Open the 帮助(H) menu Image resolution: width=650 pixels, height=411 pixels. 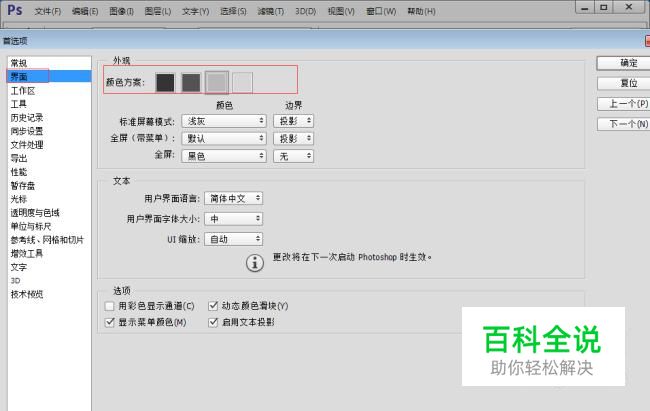tap(421, 12)
